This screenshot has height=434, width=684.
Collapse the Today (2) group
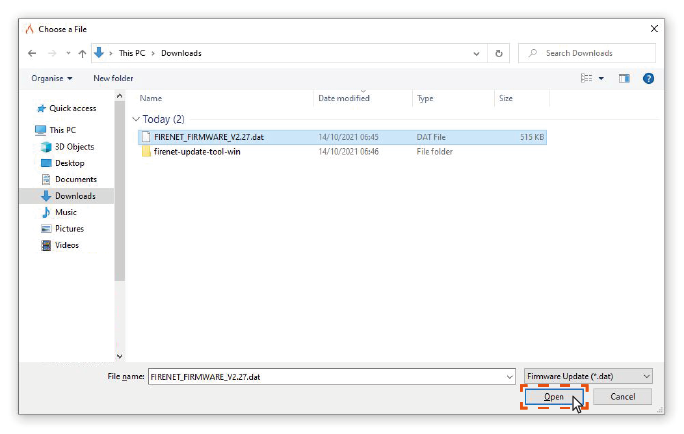tap(136, 119)
